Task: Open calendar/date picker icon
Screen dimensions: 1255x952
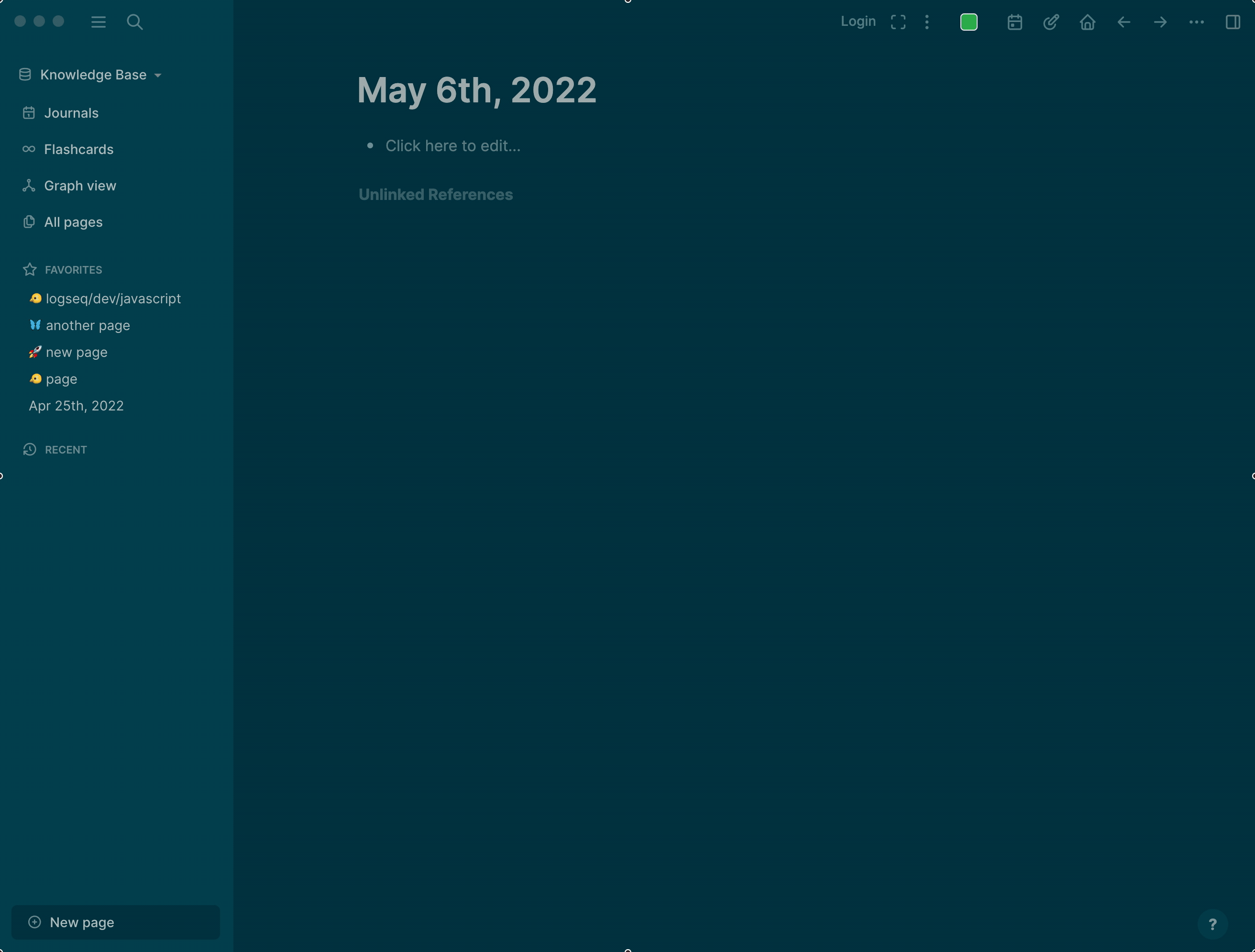Action: coord(1015,22)
